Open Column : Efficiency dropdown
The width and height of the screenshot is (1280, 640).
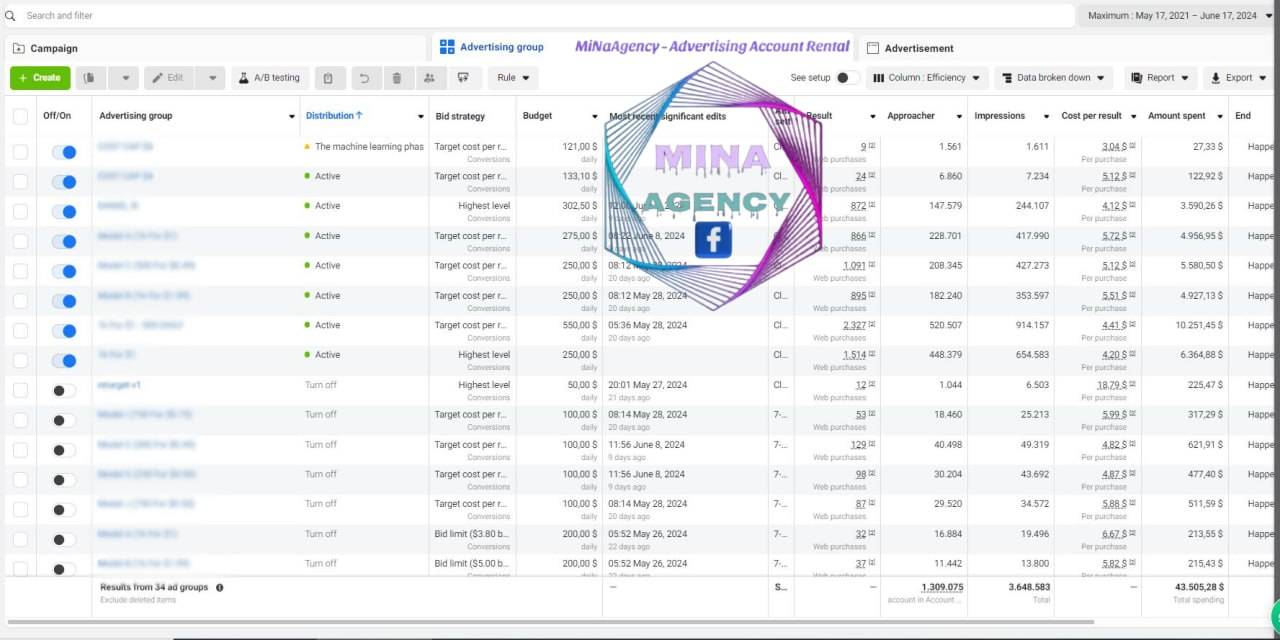pos(927,78)
